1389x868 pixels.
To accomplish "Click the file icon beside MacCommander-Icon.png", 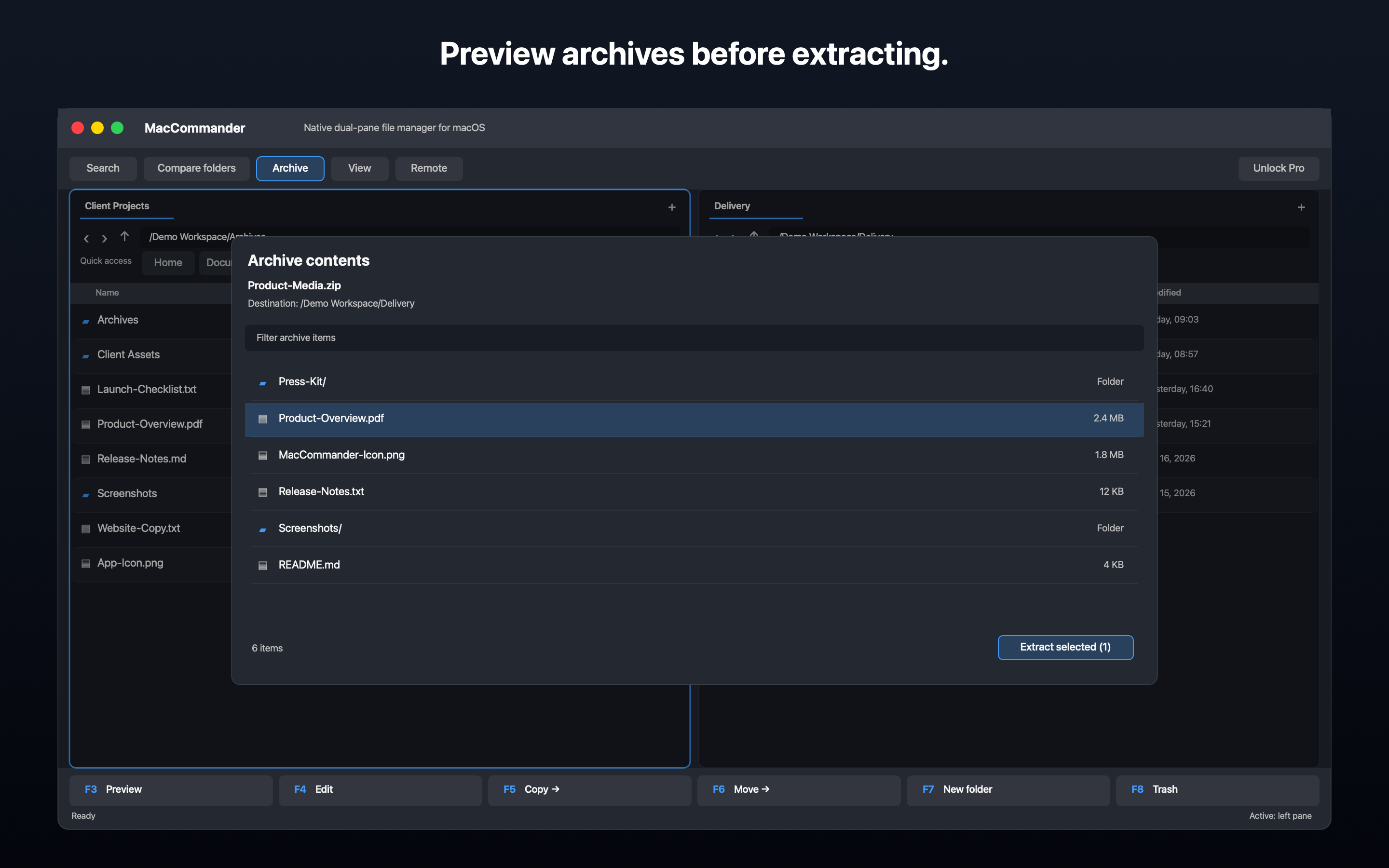I will [x=262, y=456].
